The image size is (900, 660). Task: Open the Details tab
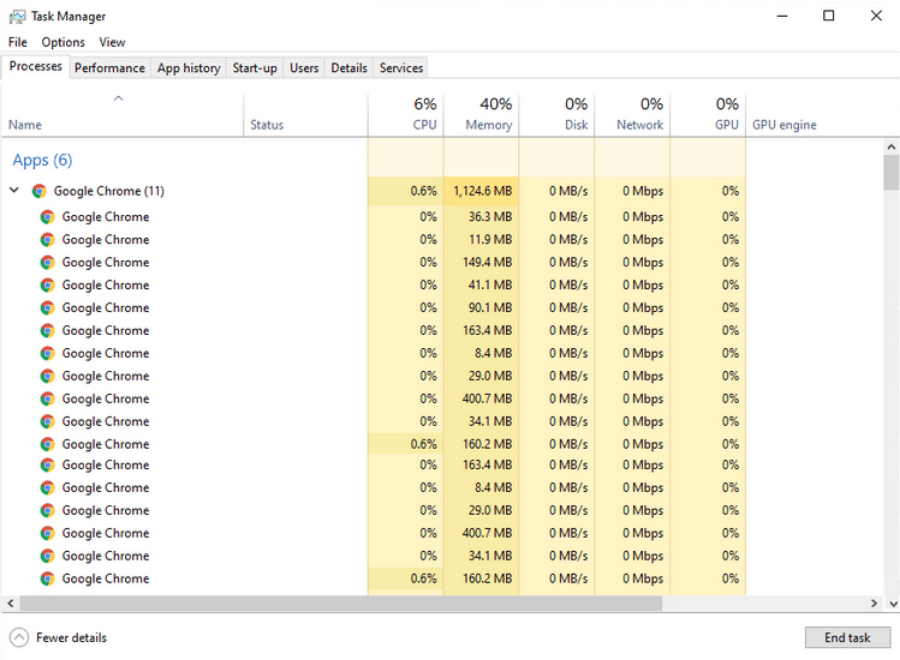[349, 68]
